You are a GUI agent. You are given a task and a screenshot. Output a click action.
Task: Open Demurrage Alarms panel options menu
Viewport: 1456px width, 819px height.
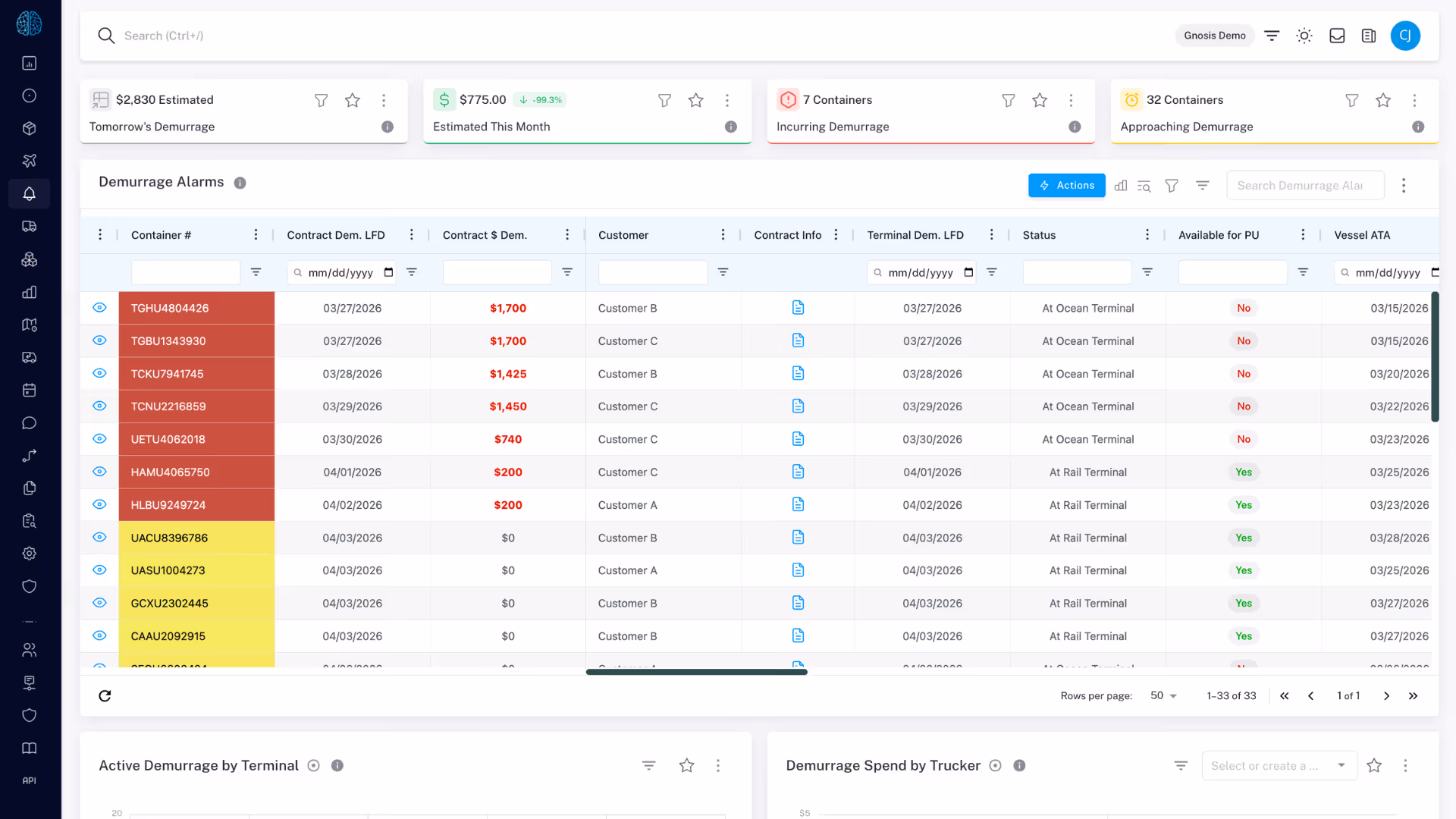coord(1404,185)
